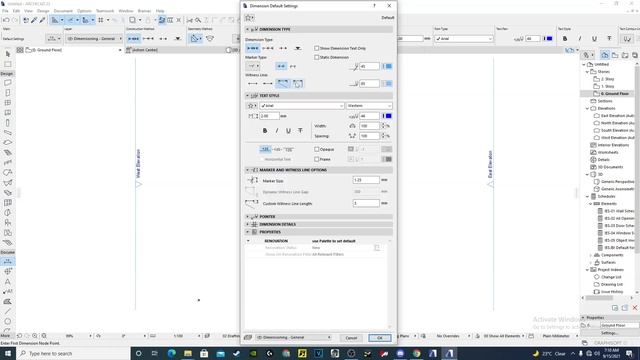Collapse the Text Style panel
640x360 pixels.
click(247, 96)
